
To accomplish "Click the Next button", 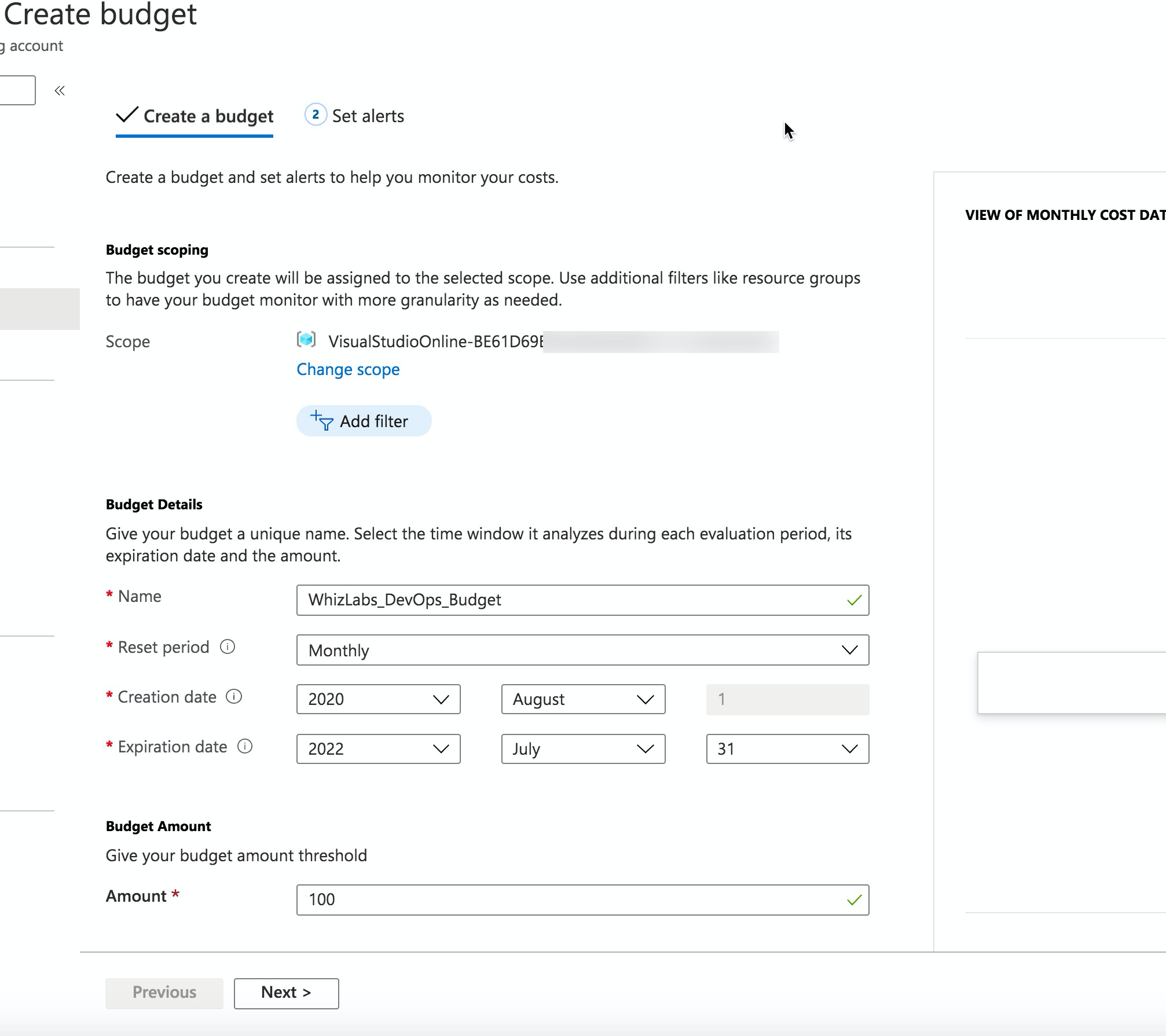I will click(x=286, y=993).
